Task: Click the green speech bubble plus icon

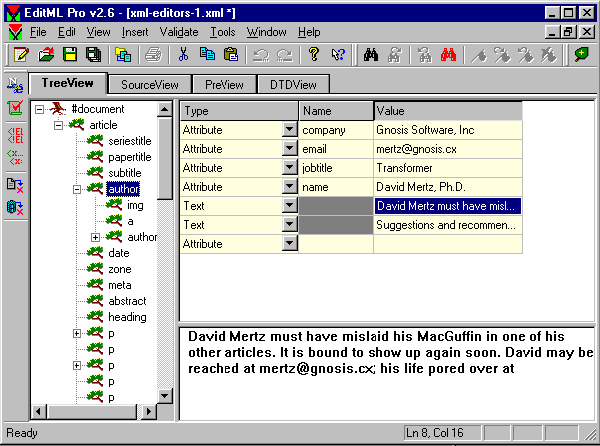Action: coord(581,54)
